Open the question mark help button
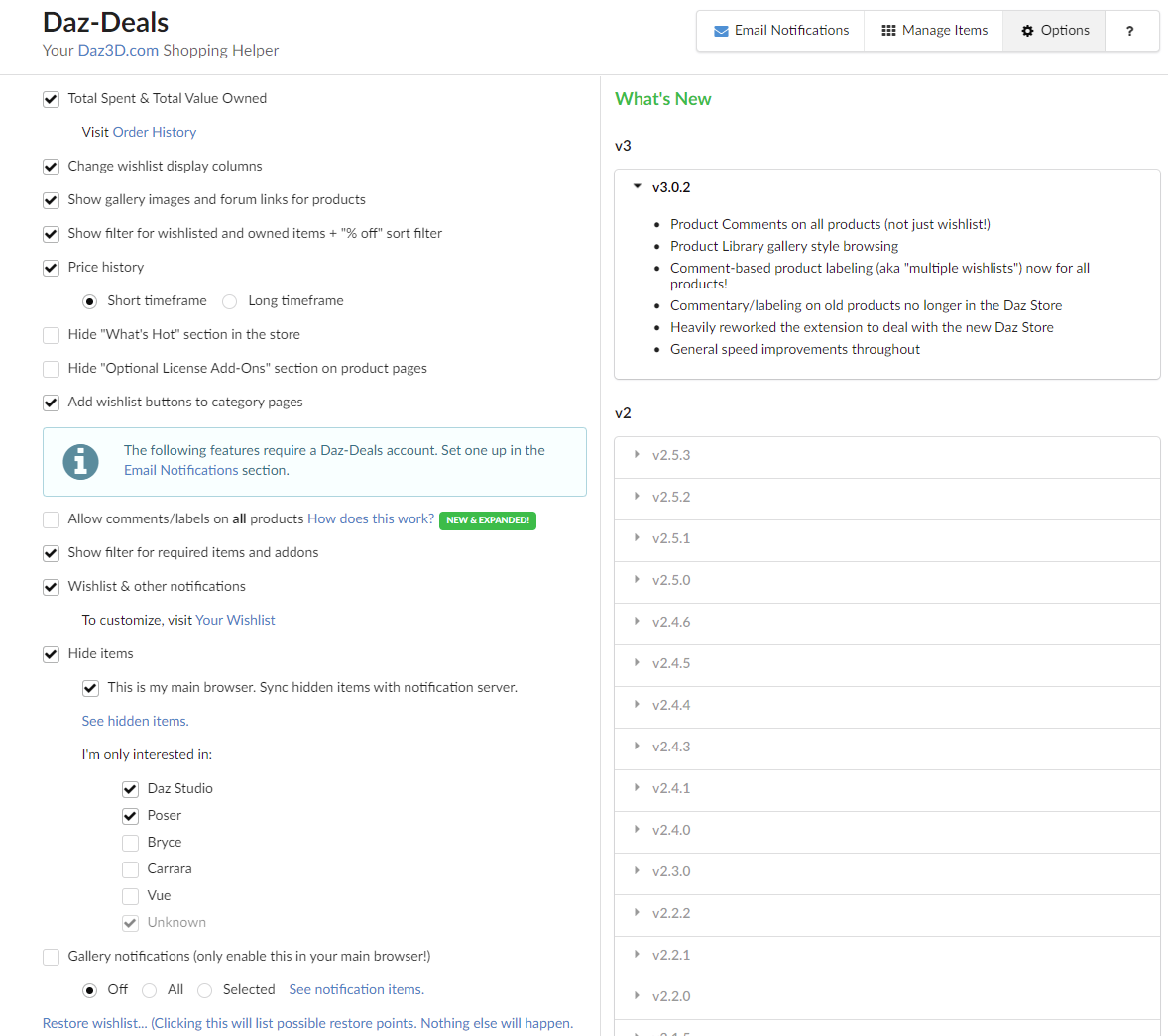Image resolution: width=1168 pixels, height=1036 pixels. [x=1129, y=31]
